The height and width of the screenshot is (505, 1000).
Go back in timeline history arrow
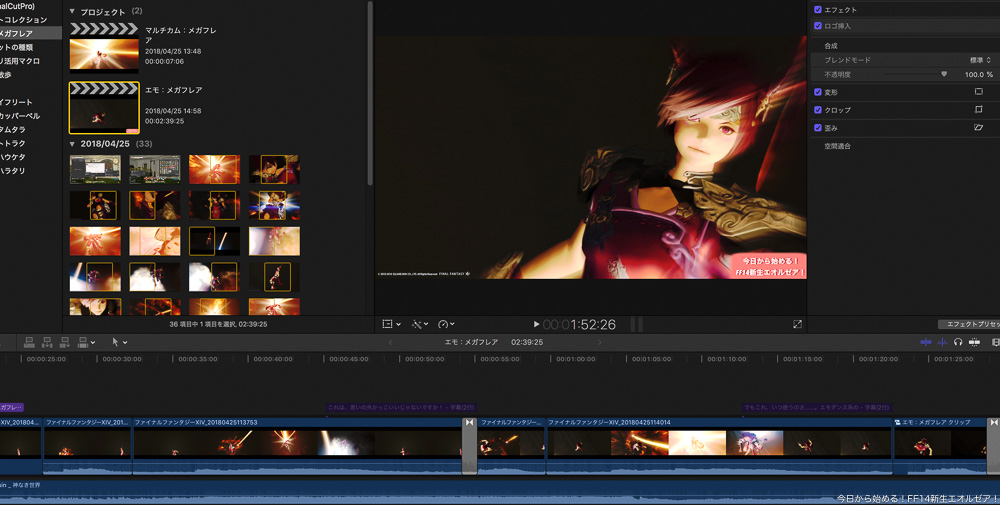pyautogui.click(x=390, y=342)
